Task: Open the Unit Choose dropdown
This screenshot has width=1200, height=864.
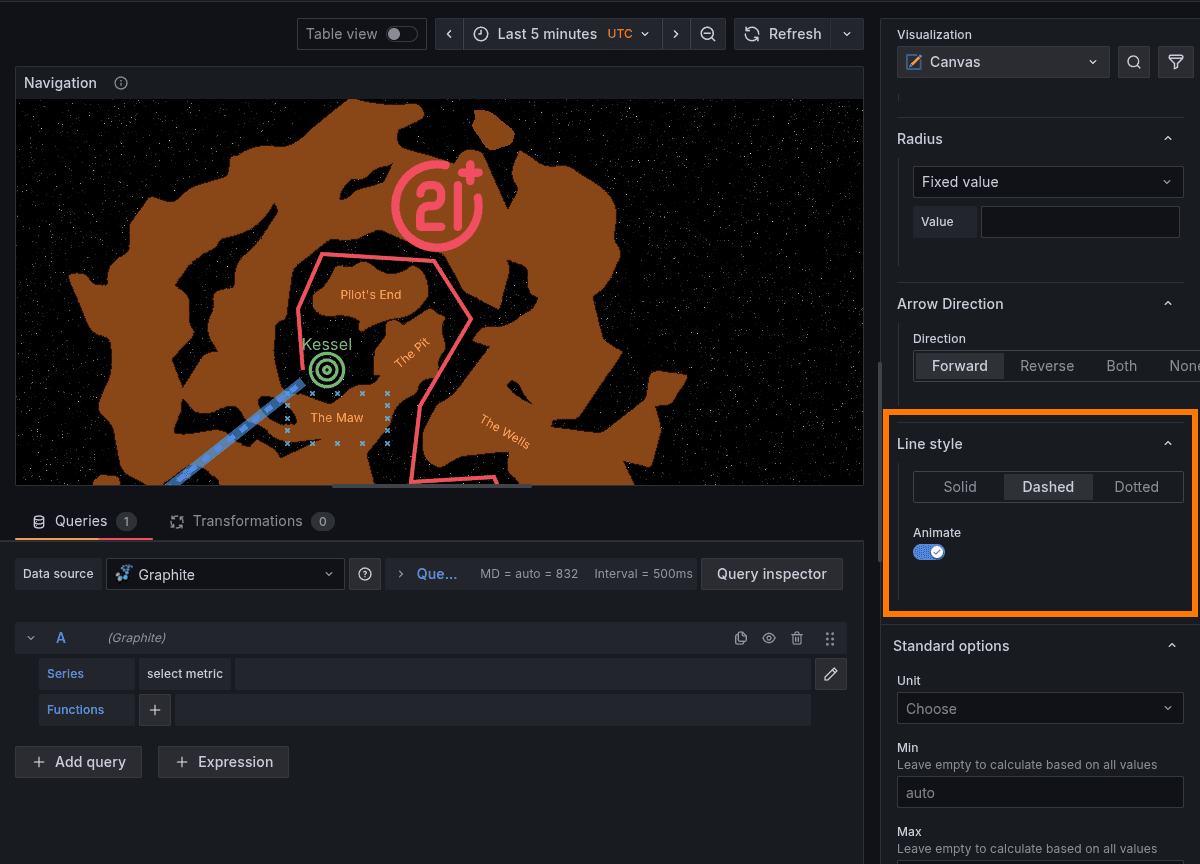Action: coord(1040,708)
